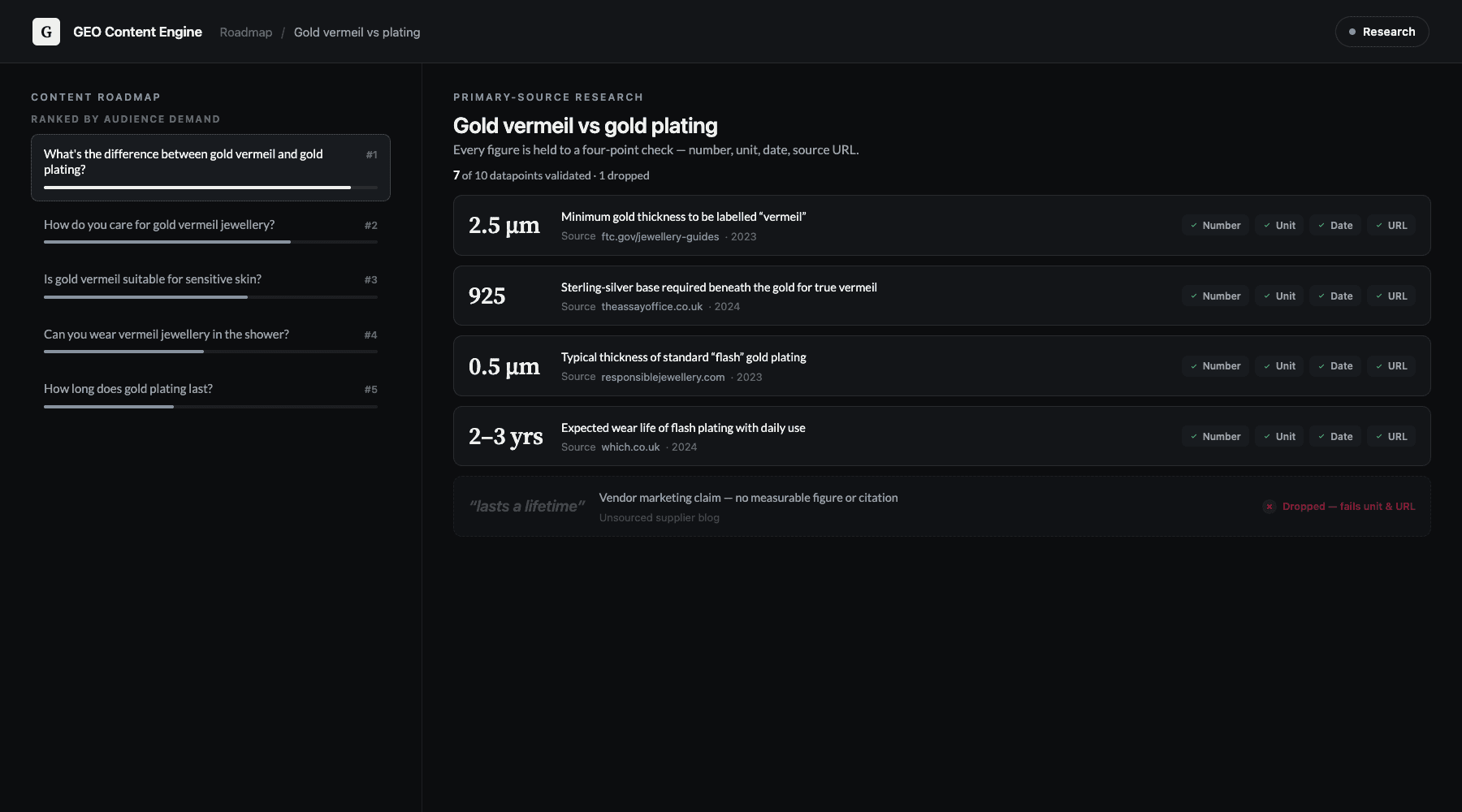Image resolution: width=1462 pixels, height=812 pixels.
Task: Click Date check badge on 2.5 µm row
Action: click(1335, 226)
